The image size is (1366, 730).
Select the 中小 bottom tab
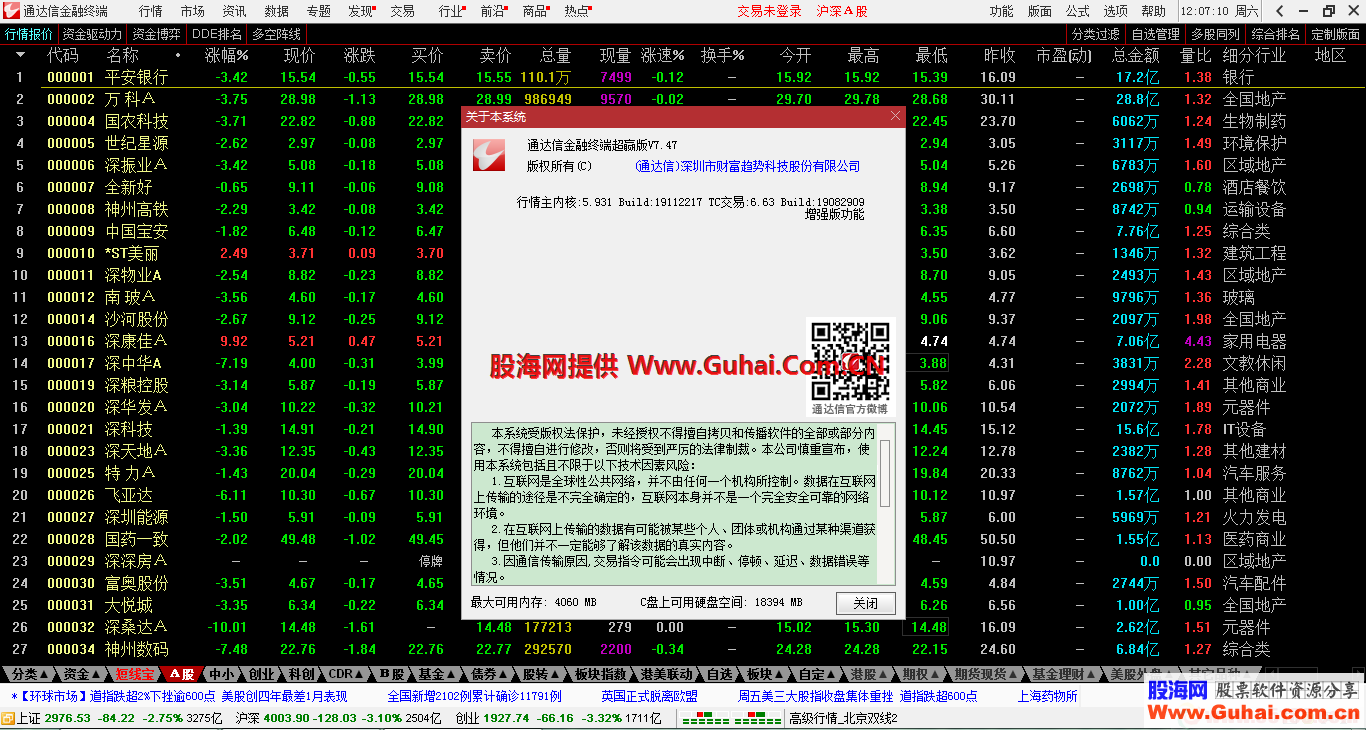pyautogui.click(x=221, y=674)
